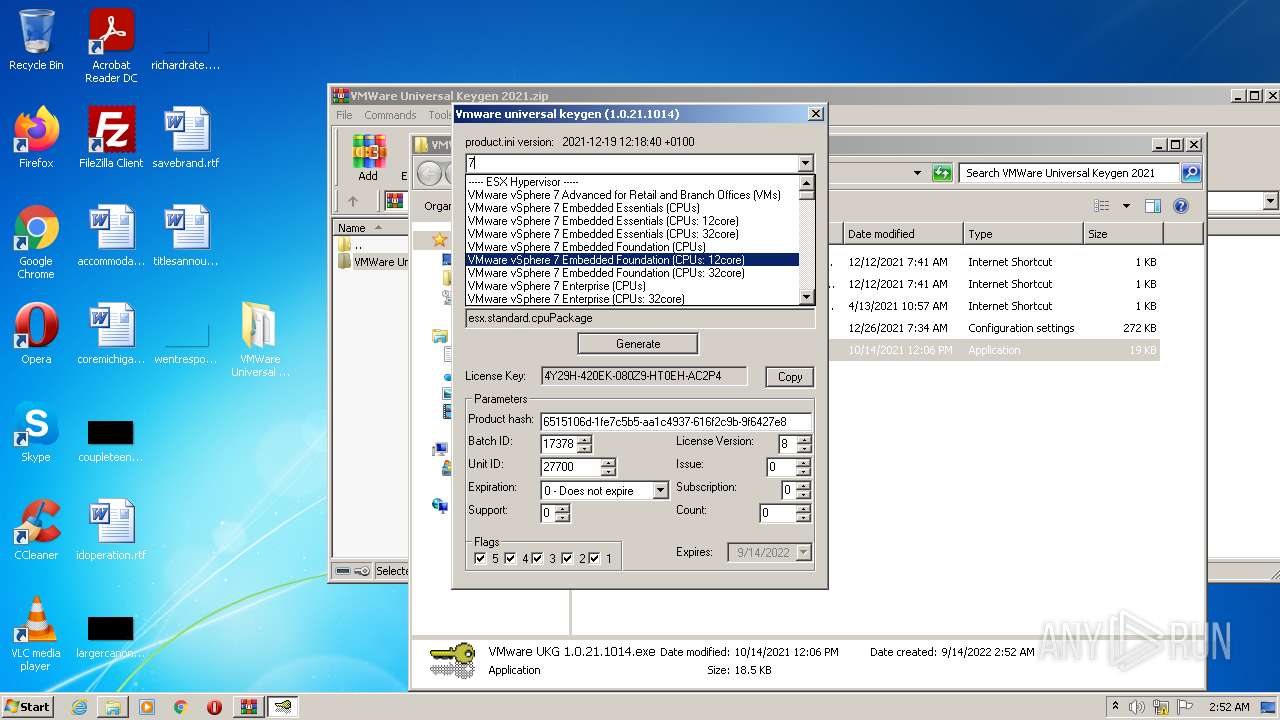Select the savebrand.rtf desktop file
This screenshot has height=720, width=1280.
[x=186, y=138]
